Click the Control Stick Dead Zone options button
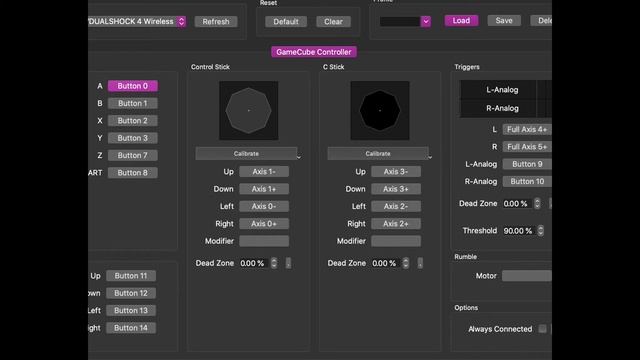640x360 pixels. [289, 263]
